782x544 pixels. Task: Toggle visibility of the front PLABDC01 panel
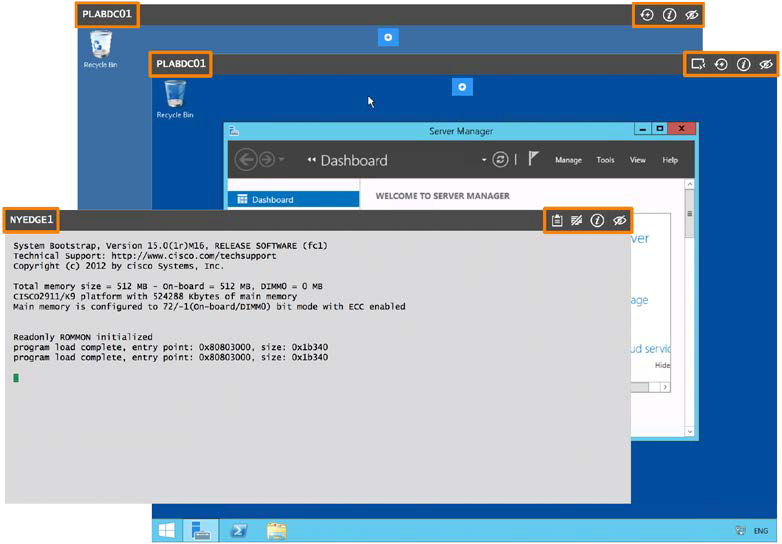coord(766,64)
